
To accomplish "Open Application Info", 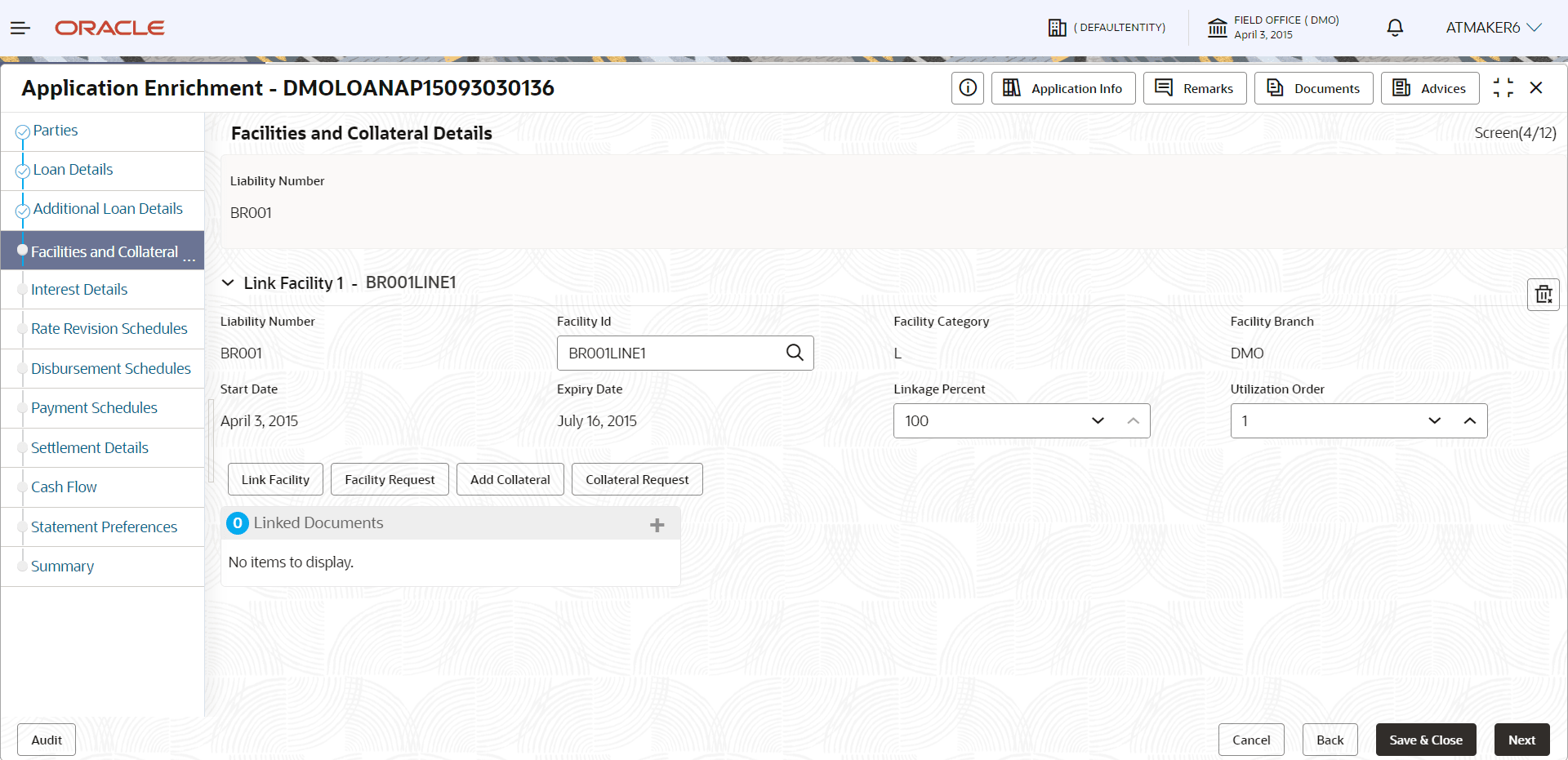I will point(1063,88).
